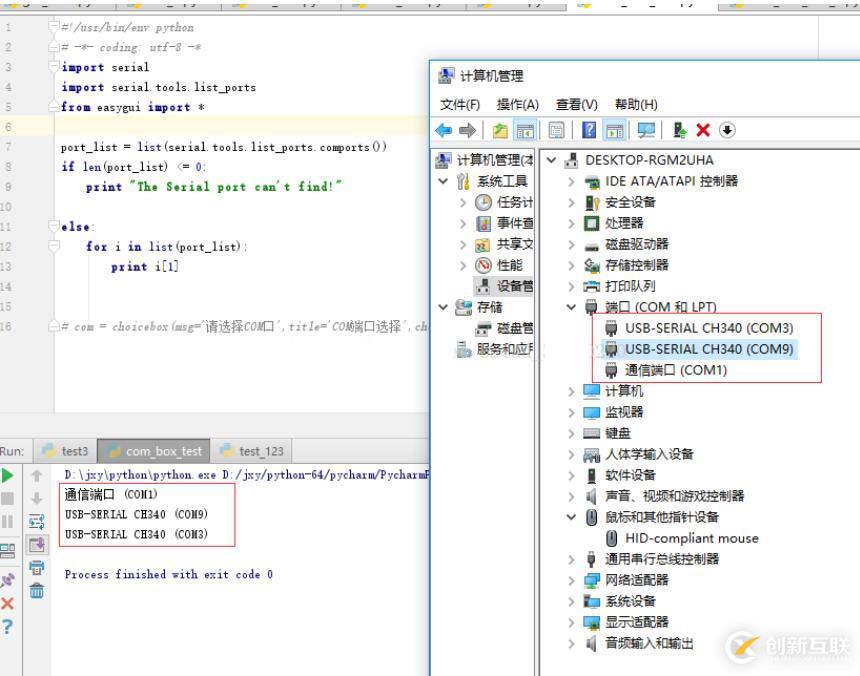
Task: Click the soft-wrap icon in run panel
Action: [x=37, y=522]
